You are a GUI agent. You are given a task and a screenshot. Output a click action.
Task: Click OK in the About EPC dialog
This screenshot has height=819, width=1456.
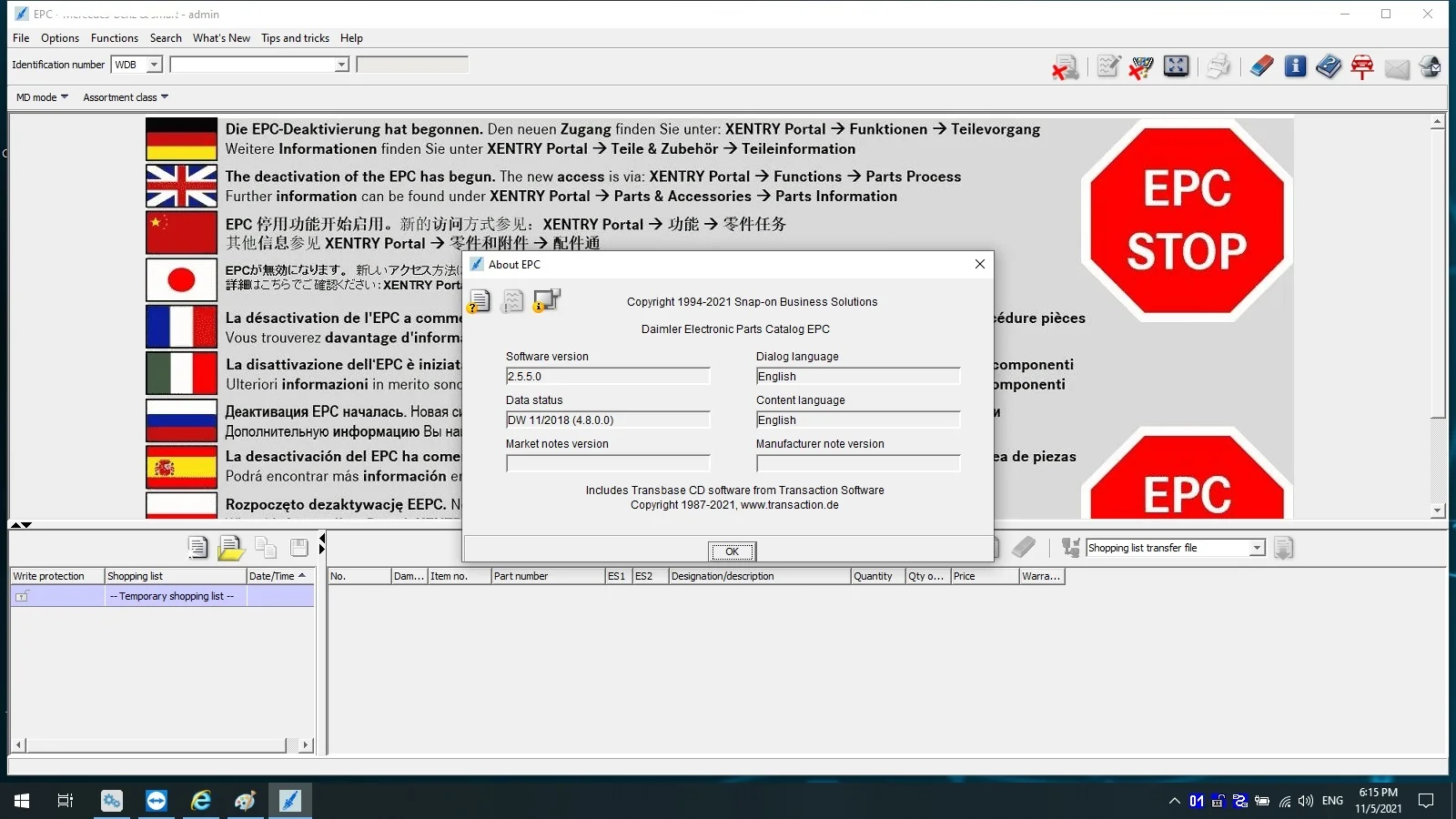coord(732,551)
